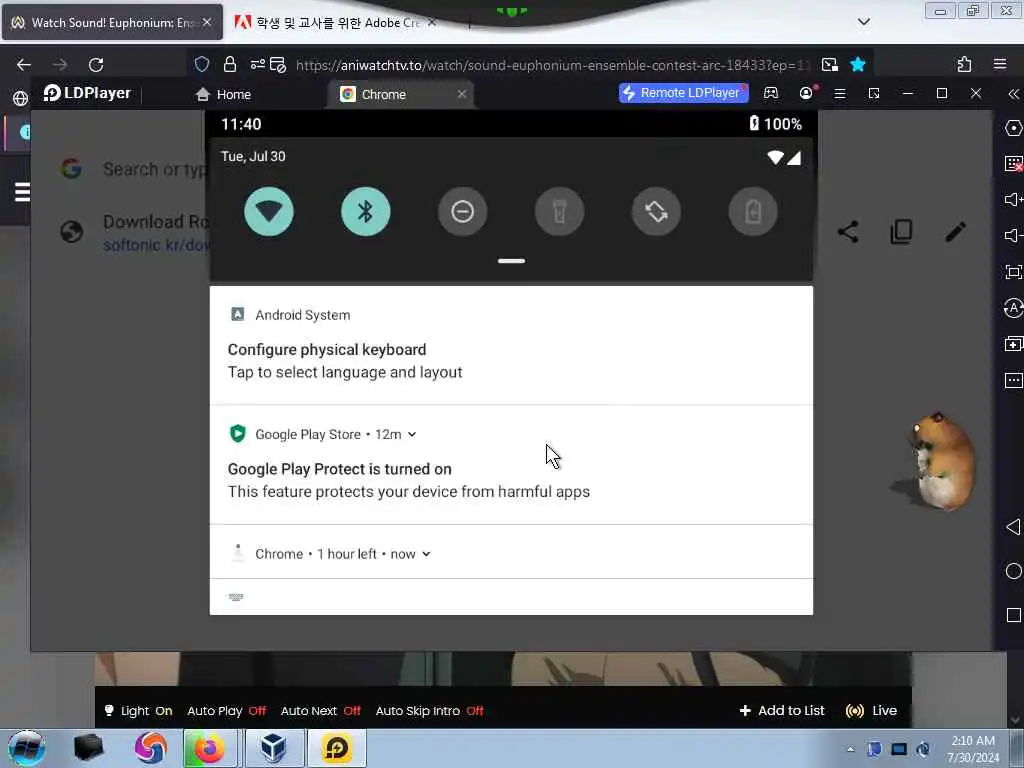
Task: Click edit pencil icon in Chrome page
Action: click(955, 232)
